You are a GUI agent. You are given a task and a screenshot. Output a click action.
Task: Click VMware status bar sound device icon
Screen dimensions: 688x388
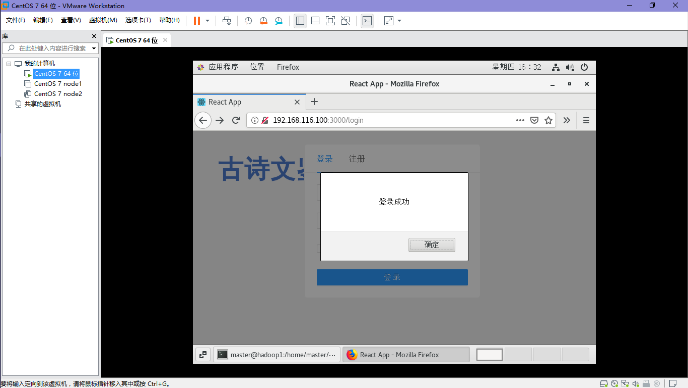coord(636,384)
